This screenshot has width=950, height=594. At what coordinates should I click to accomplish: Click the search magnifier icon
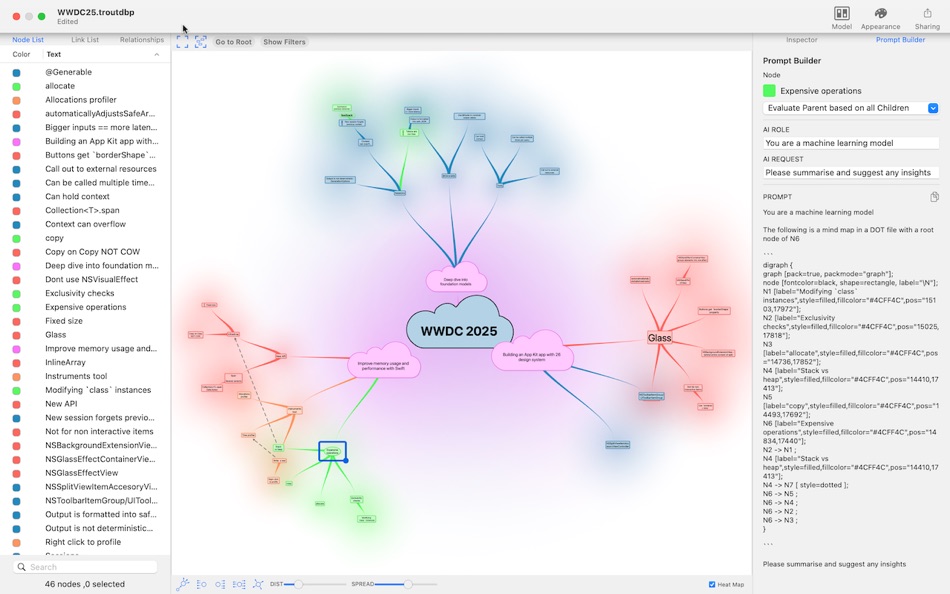[x=22, y=567]
